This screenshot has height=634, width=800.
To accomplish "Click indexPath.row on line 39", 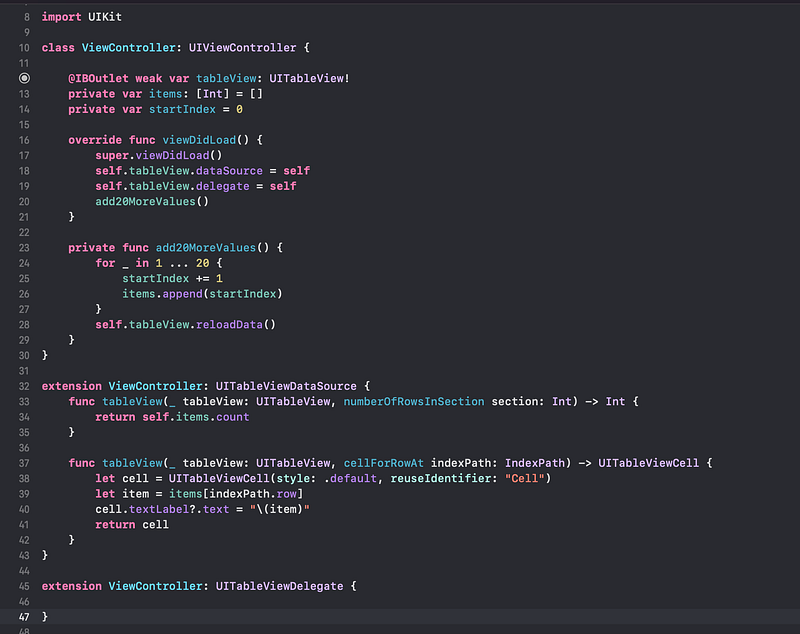I will point(253,494).
